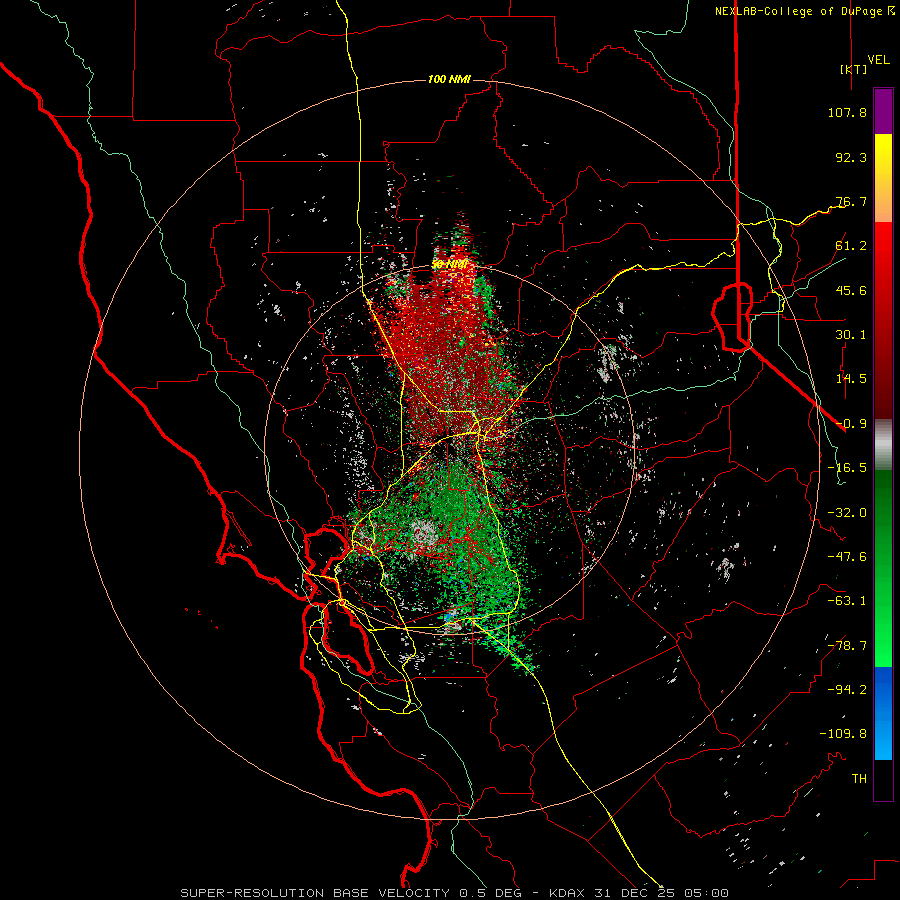Click the -94.2 velocity scale value

847,690
